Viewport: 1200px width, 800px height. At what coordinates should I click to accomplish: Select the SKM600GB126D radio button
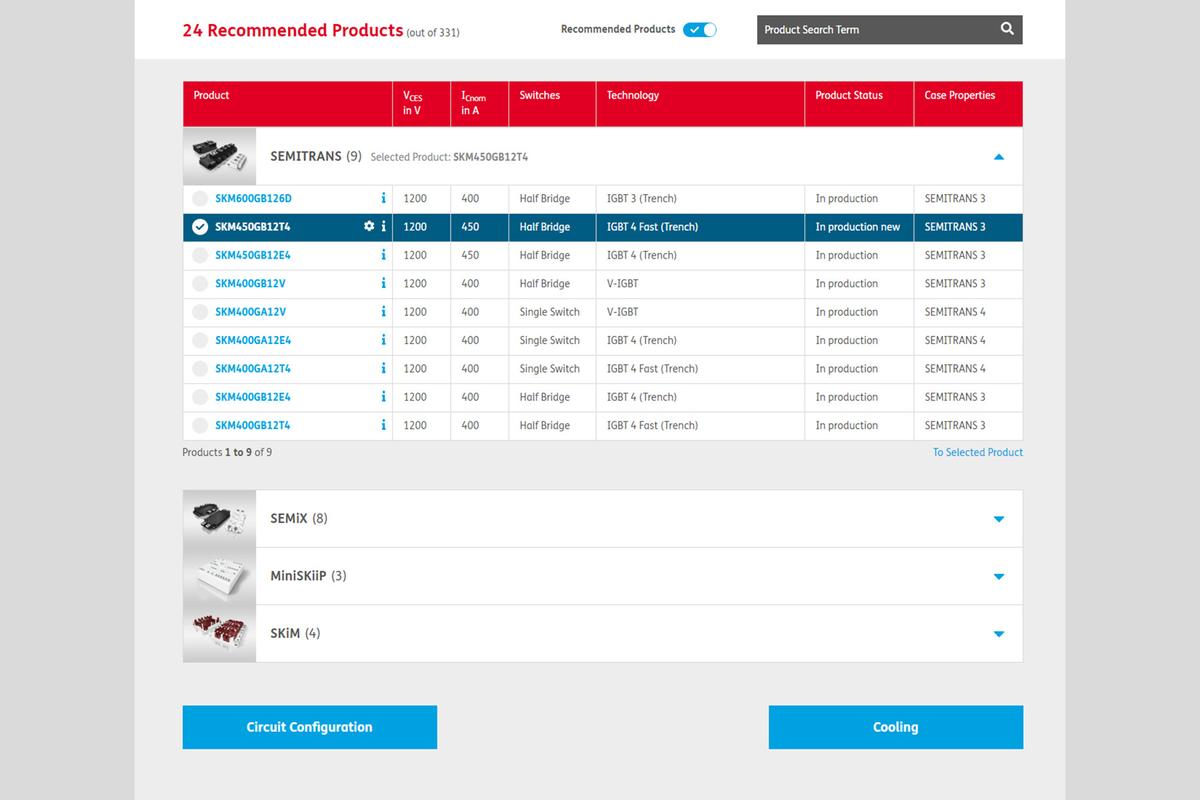tap(200, 199)
